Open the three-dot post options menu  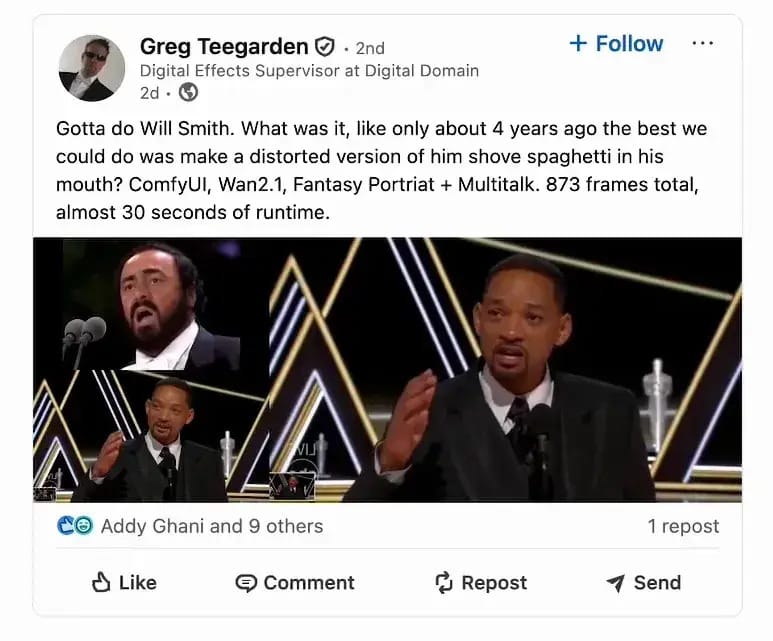[703, 43]
